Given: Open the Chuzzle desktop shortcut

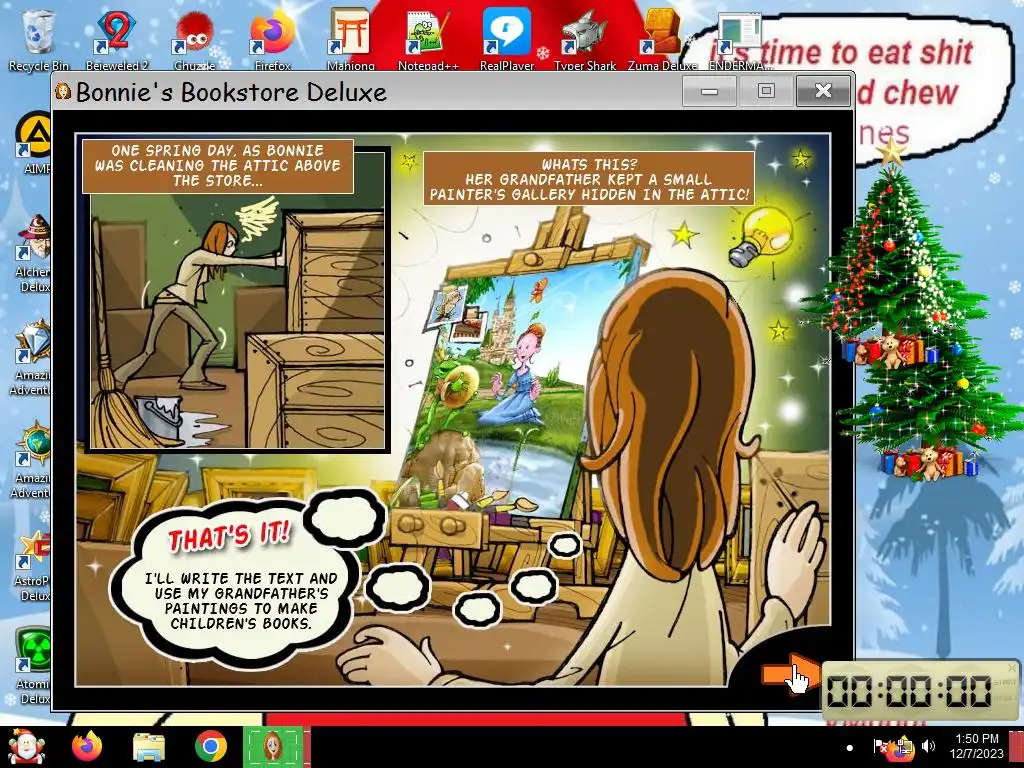Looking at the screenshot, I should (195, 38).
